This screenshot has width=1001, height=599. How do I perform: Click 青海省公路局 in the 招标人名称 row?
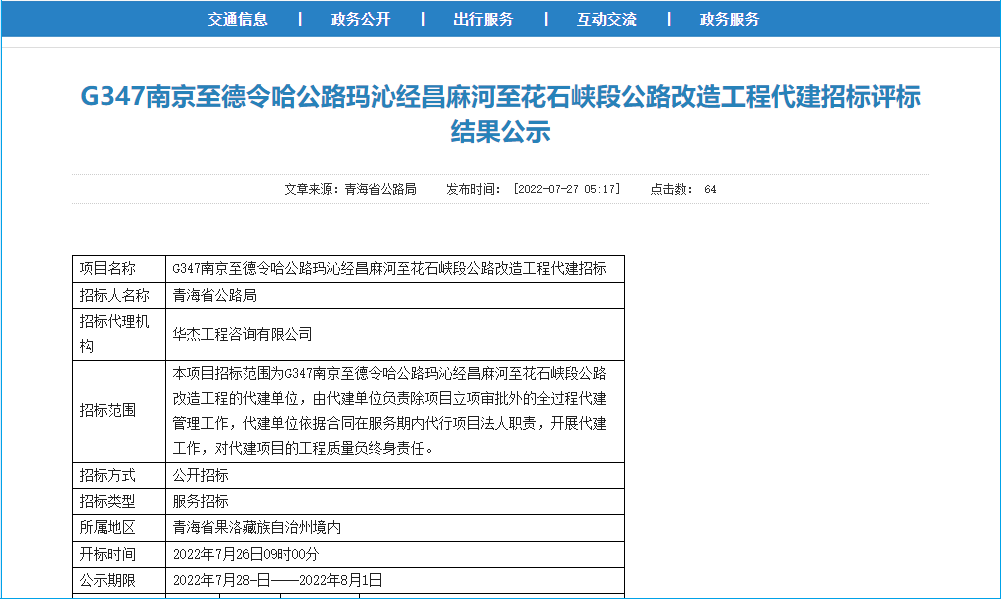215,295
